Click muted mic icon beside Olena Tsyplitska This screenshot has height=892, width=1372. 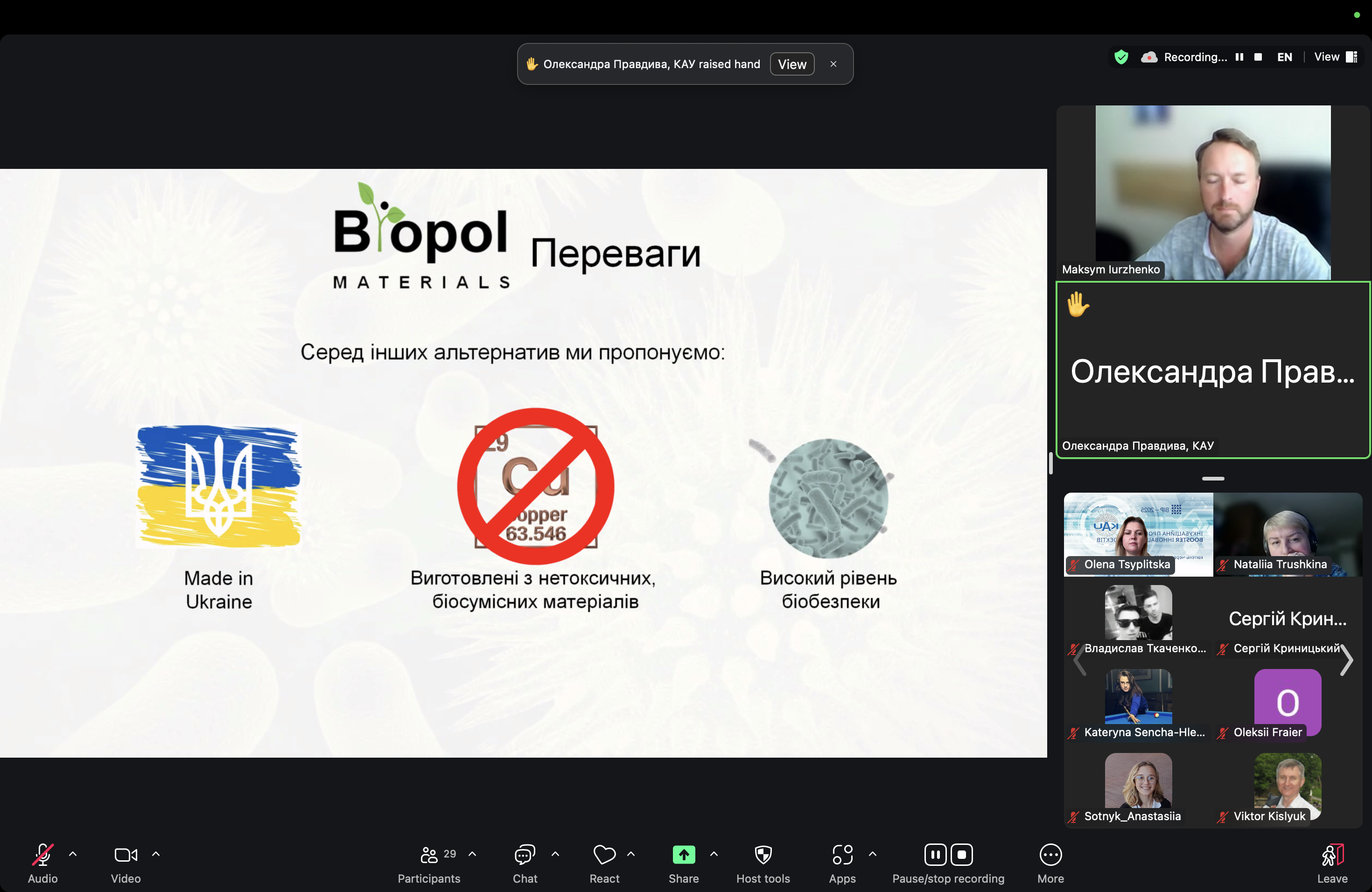1073,564
